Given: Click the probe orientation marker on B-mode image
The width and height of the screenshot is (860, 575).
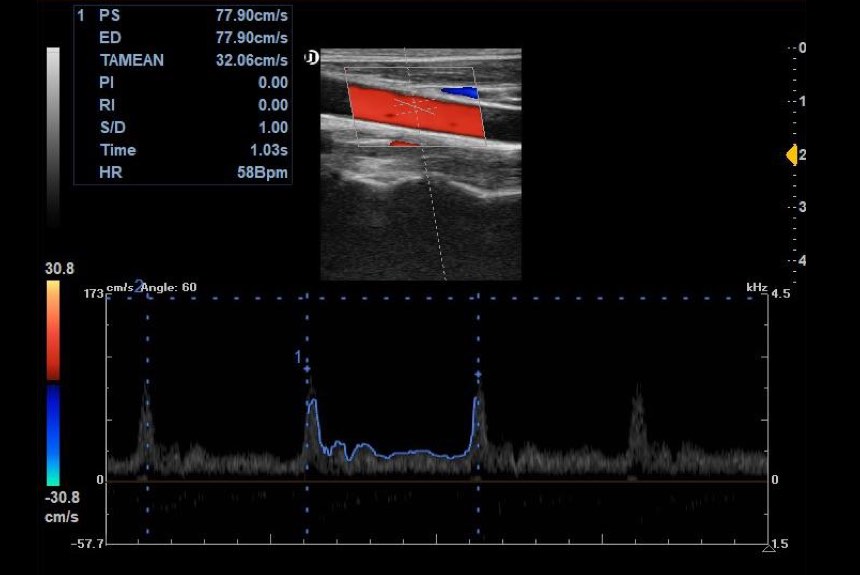Looking at the screenshot, I should (x=311, y=58).
